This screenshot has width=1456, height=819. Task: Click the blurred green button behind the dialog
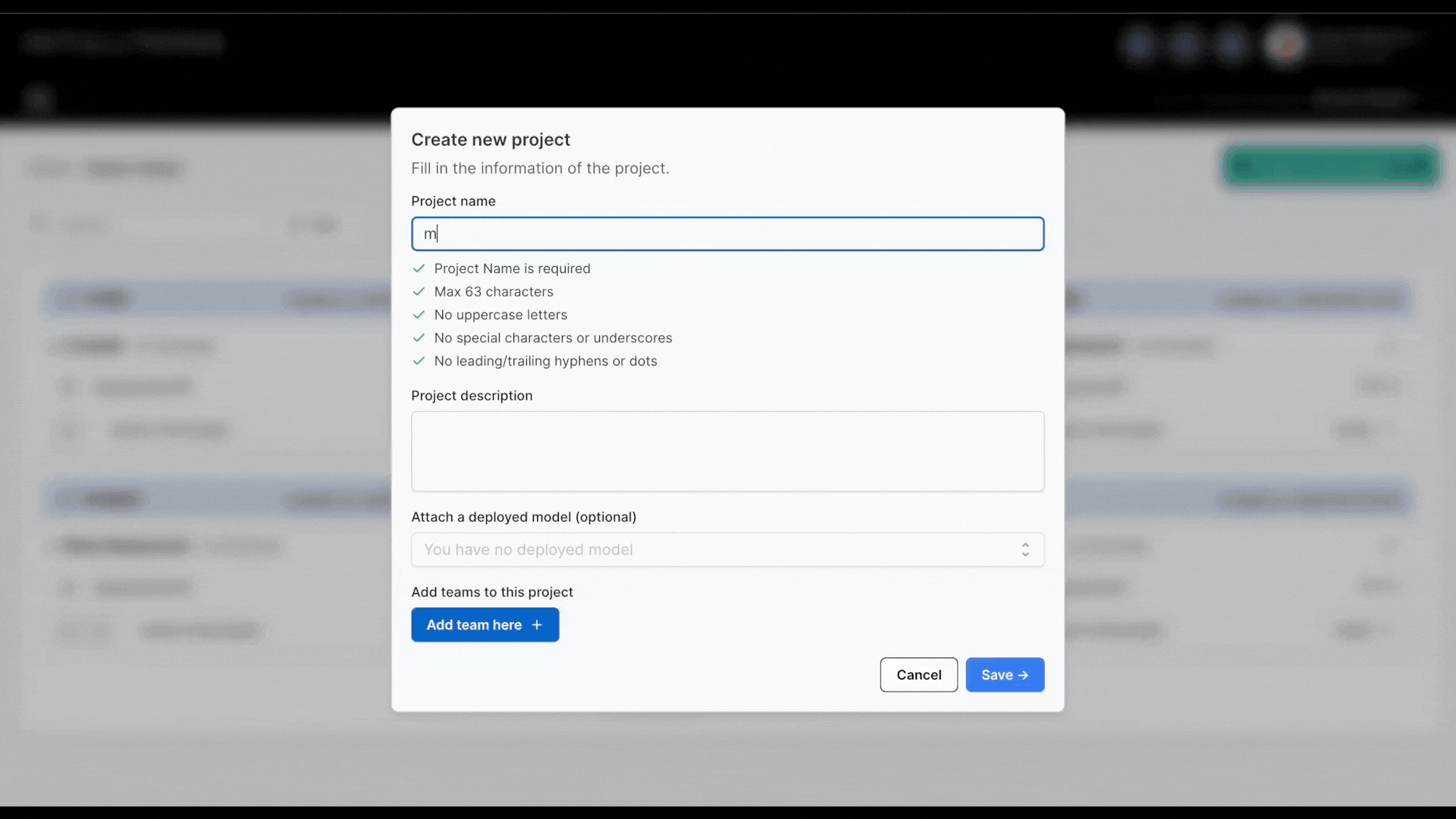(1331, 166)
